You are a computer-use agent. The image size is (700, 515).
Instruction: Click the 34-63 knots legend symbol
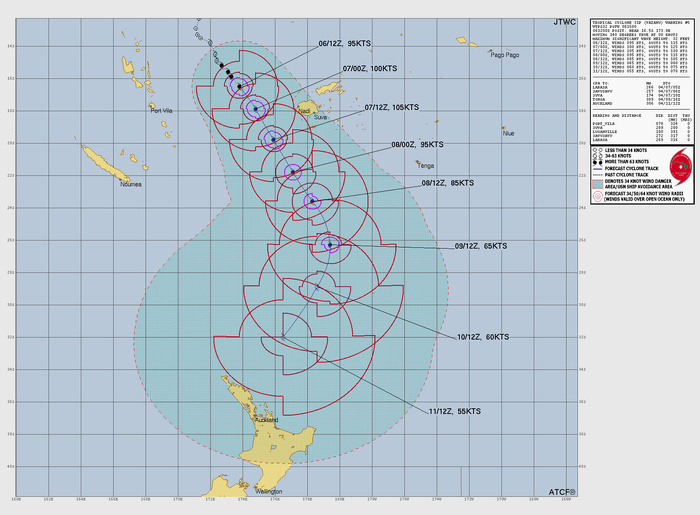tap(598, 156)
